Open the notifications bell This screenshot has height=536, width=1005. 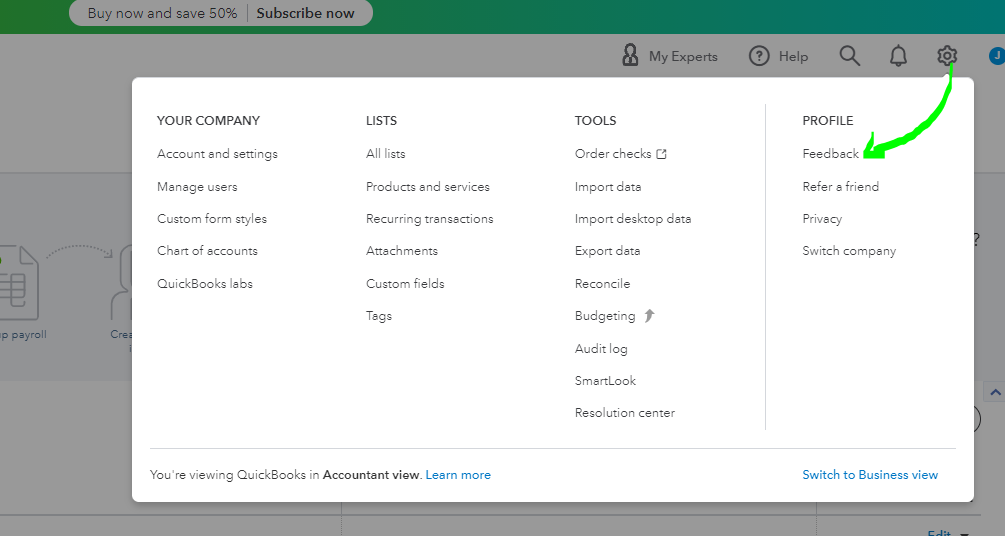click(898, 56)
